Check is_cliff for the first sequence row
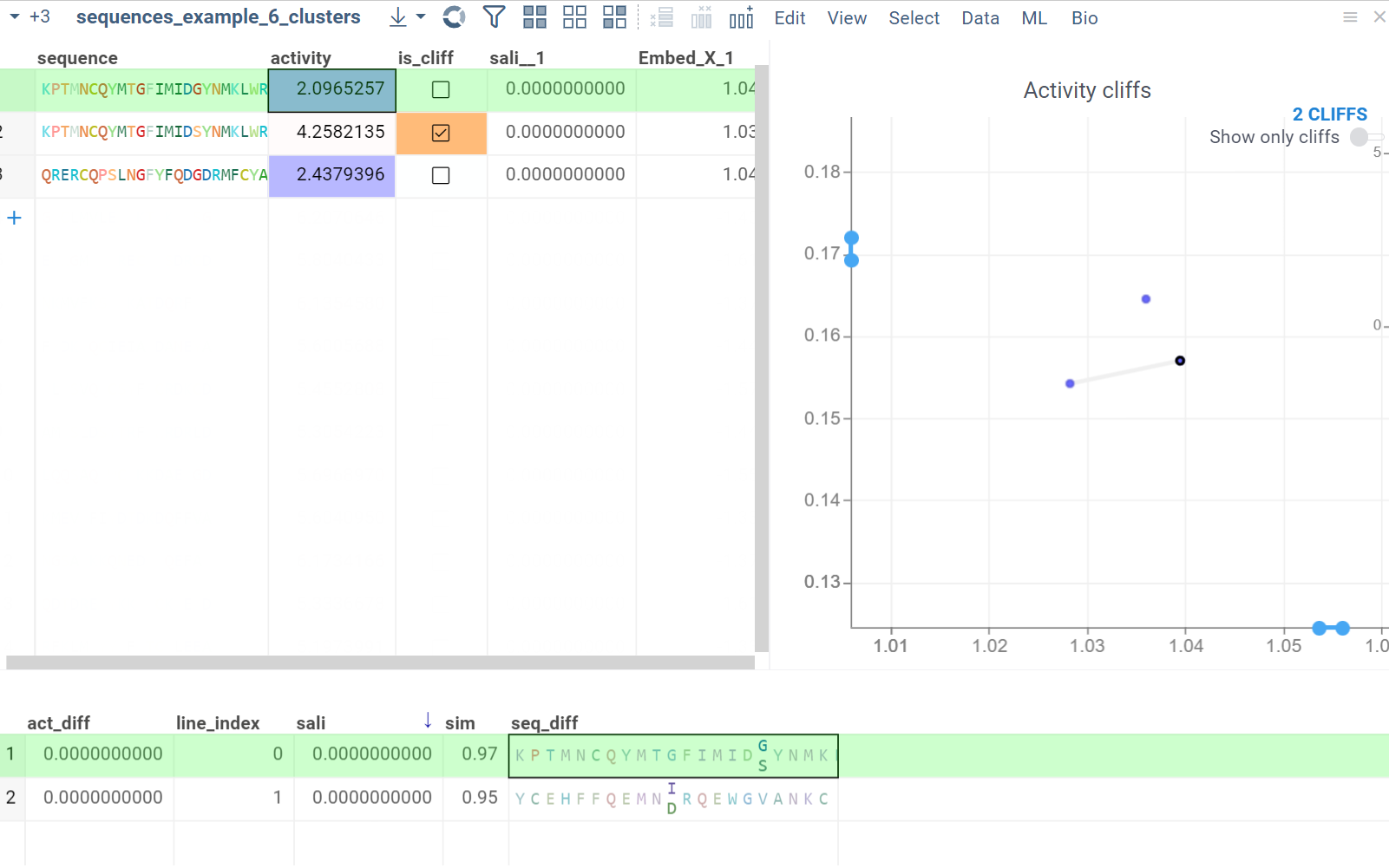The width and height of the screenshot is (1389, 868). point(441,88)
